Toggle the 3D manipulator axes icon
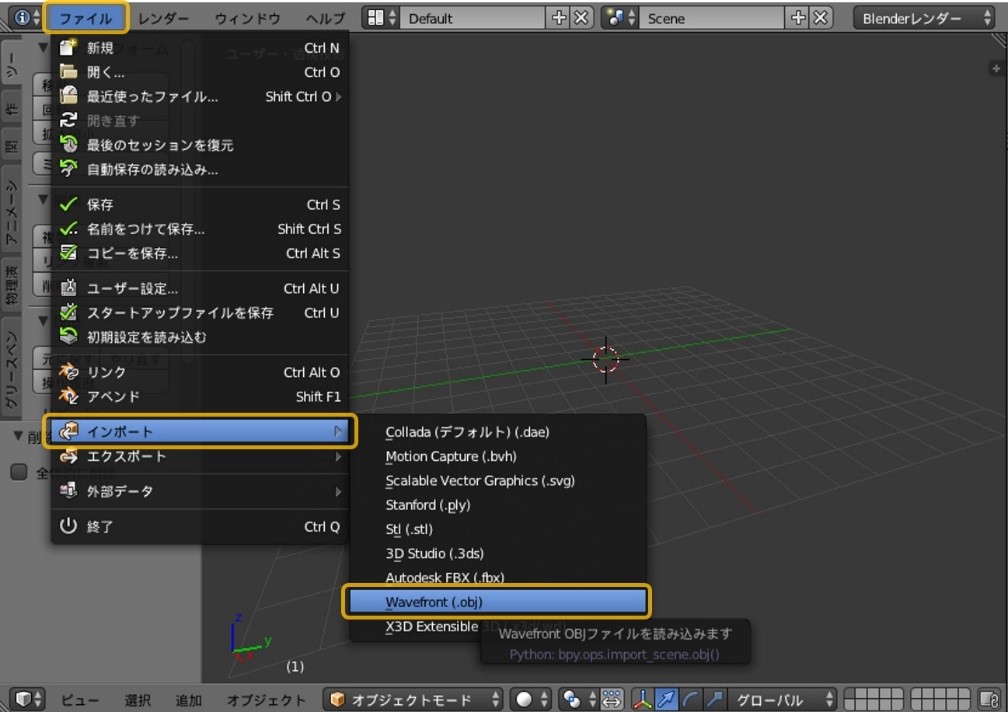The height and width of the screenshot is (712, 1008). [x=643, y=699]
